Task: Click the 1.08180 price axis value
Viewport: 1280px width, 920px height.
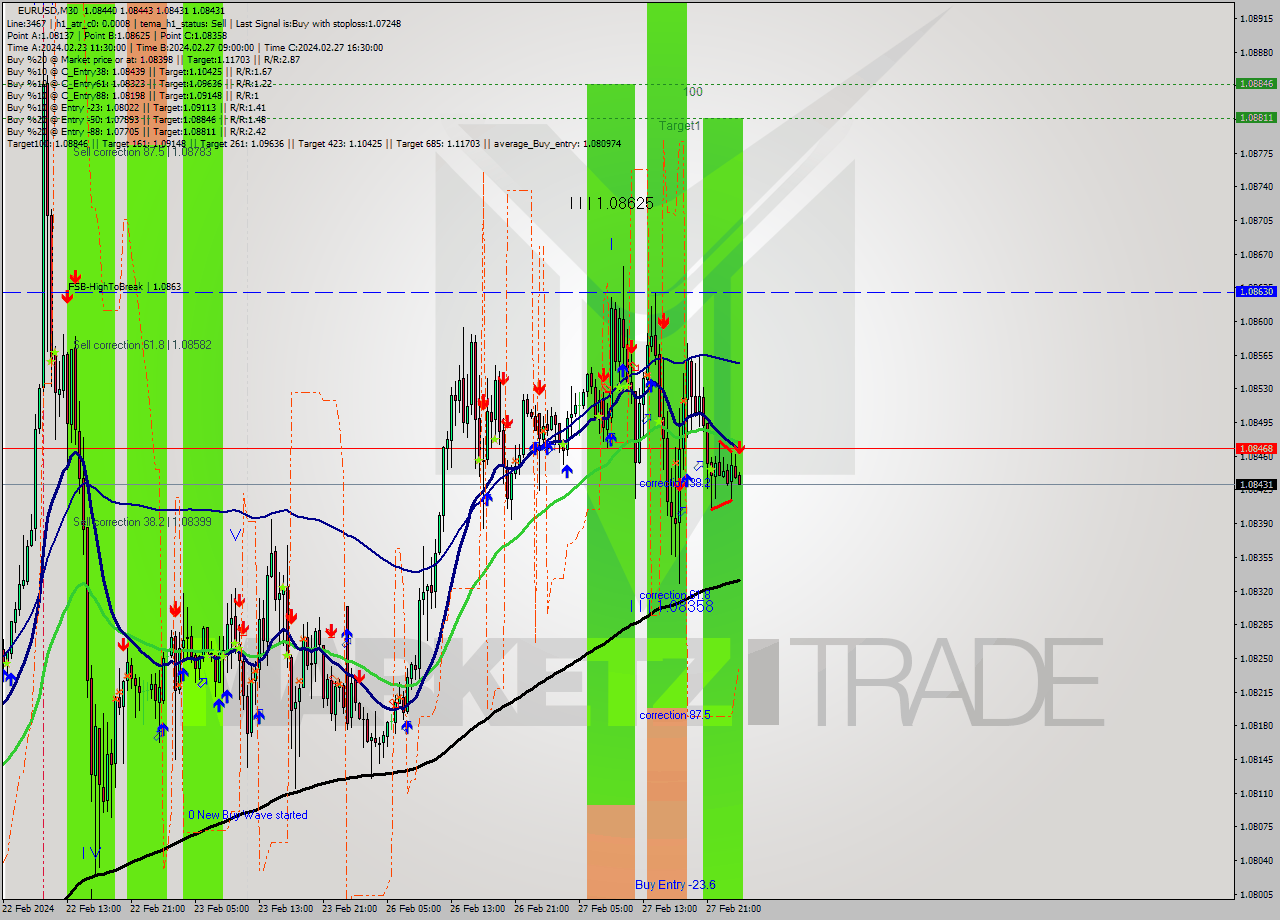Action: tap(1256, 725)
